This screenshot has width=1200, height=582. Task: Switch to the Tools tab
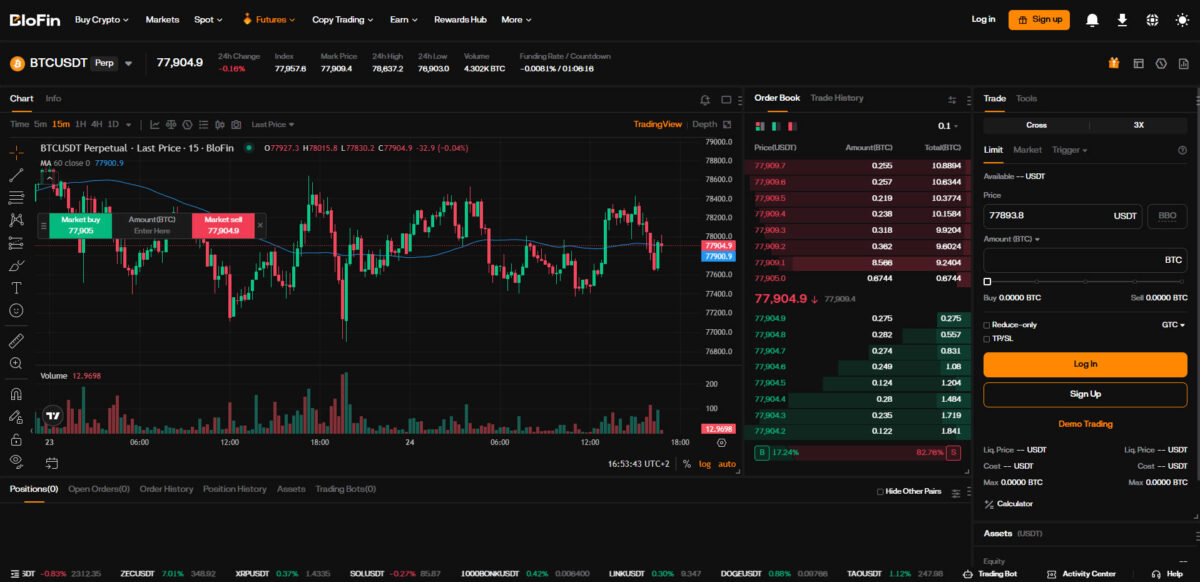click(x=1027, y=98)
